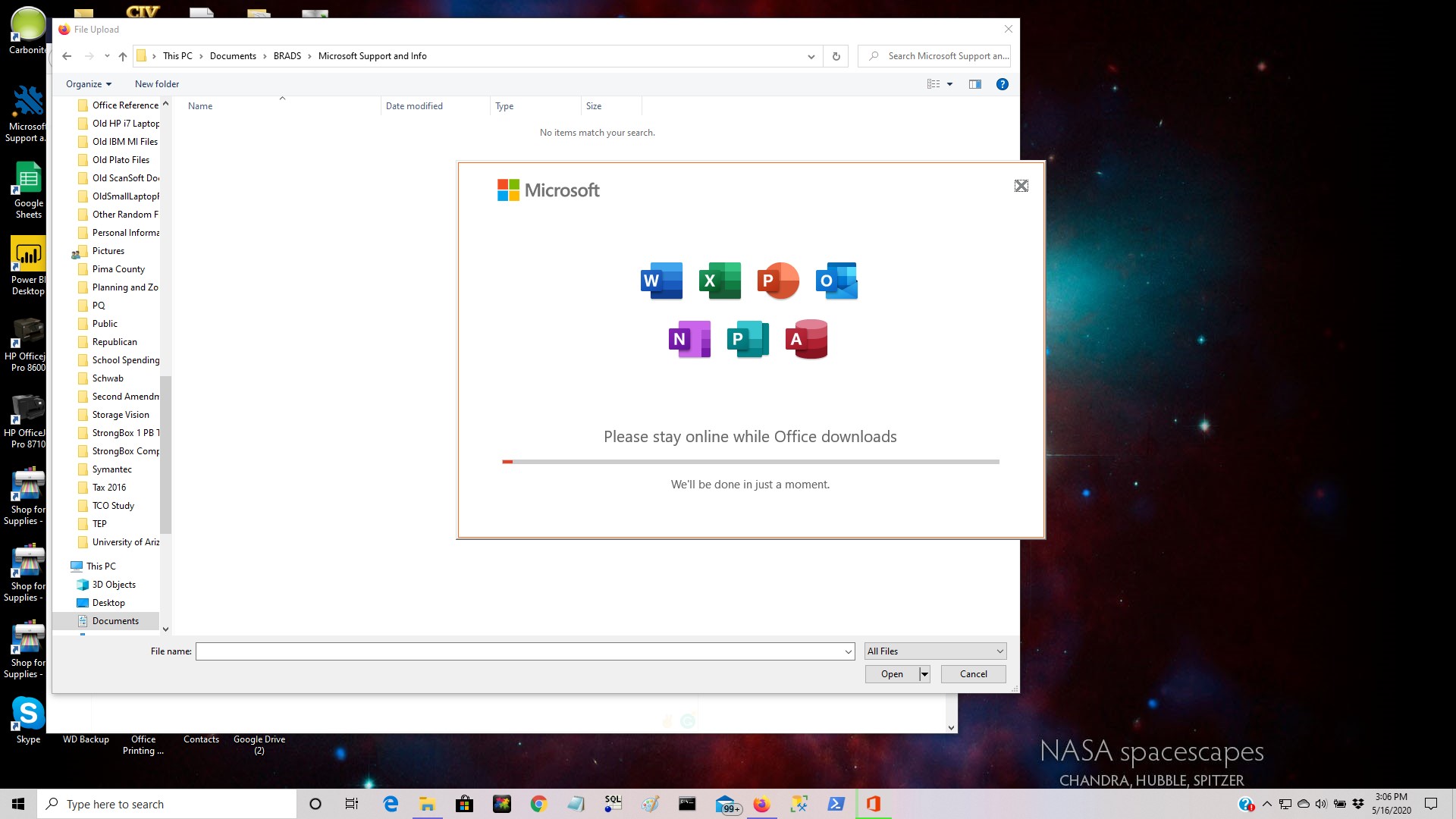Open Google Sheets desktop shortcut
Screen dimensions: 1456x819
point(28,190)
